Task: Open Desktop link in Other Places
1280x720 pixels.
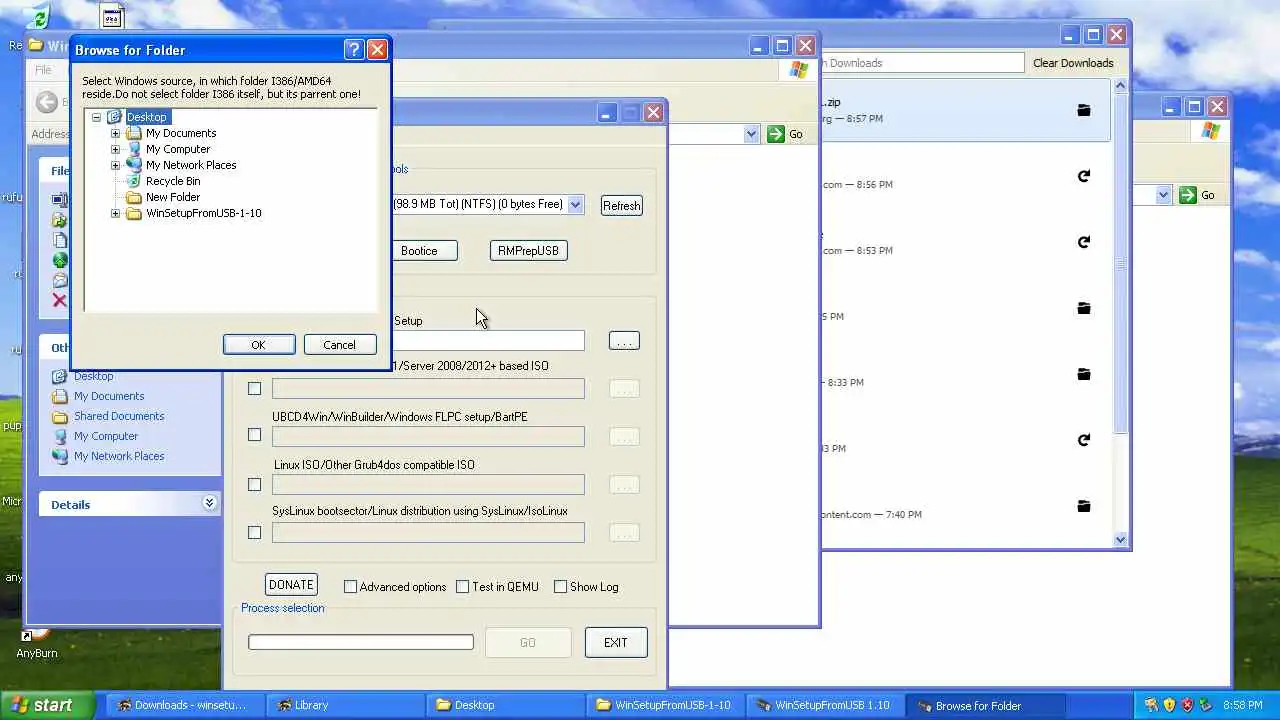Action: pos(93,376)
